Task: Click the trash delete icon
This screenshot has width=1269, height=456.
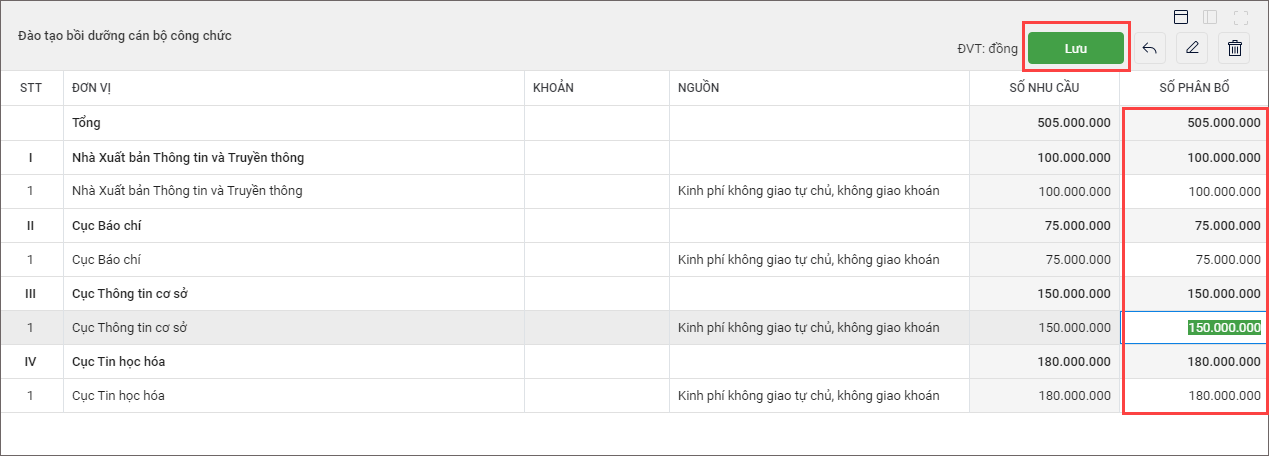Action: pos(1235,48)
